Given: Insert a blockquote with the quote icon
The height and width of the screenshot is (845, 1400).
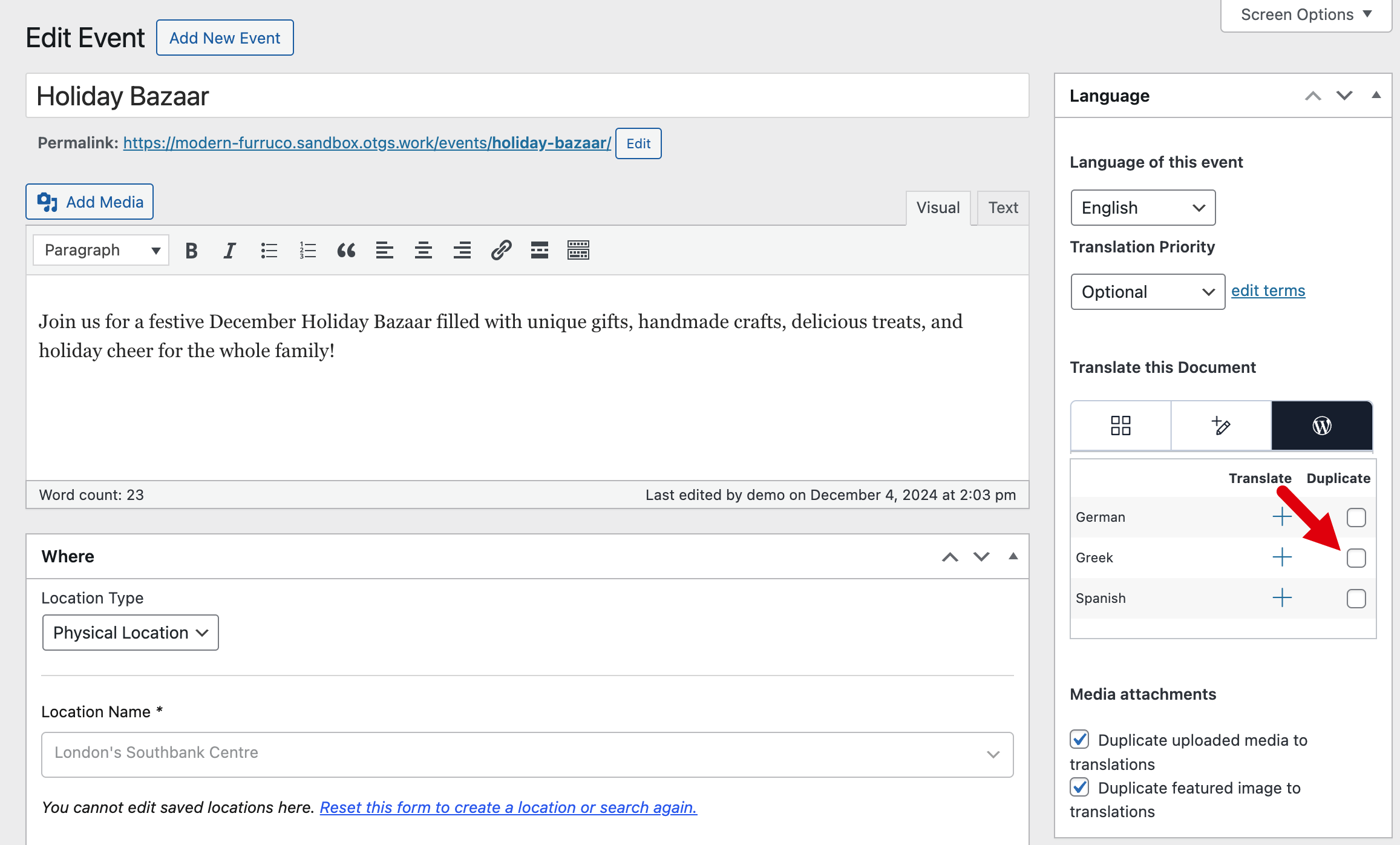Looking at the screenshot, I should click(x=346, y=250).
